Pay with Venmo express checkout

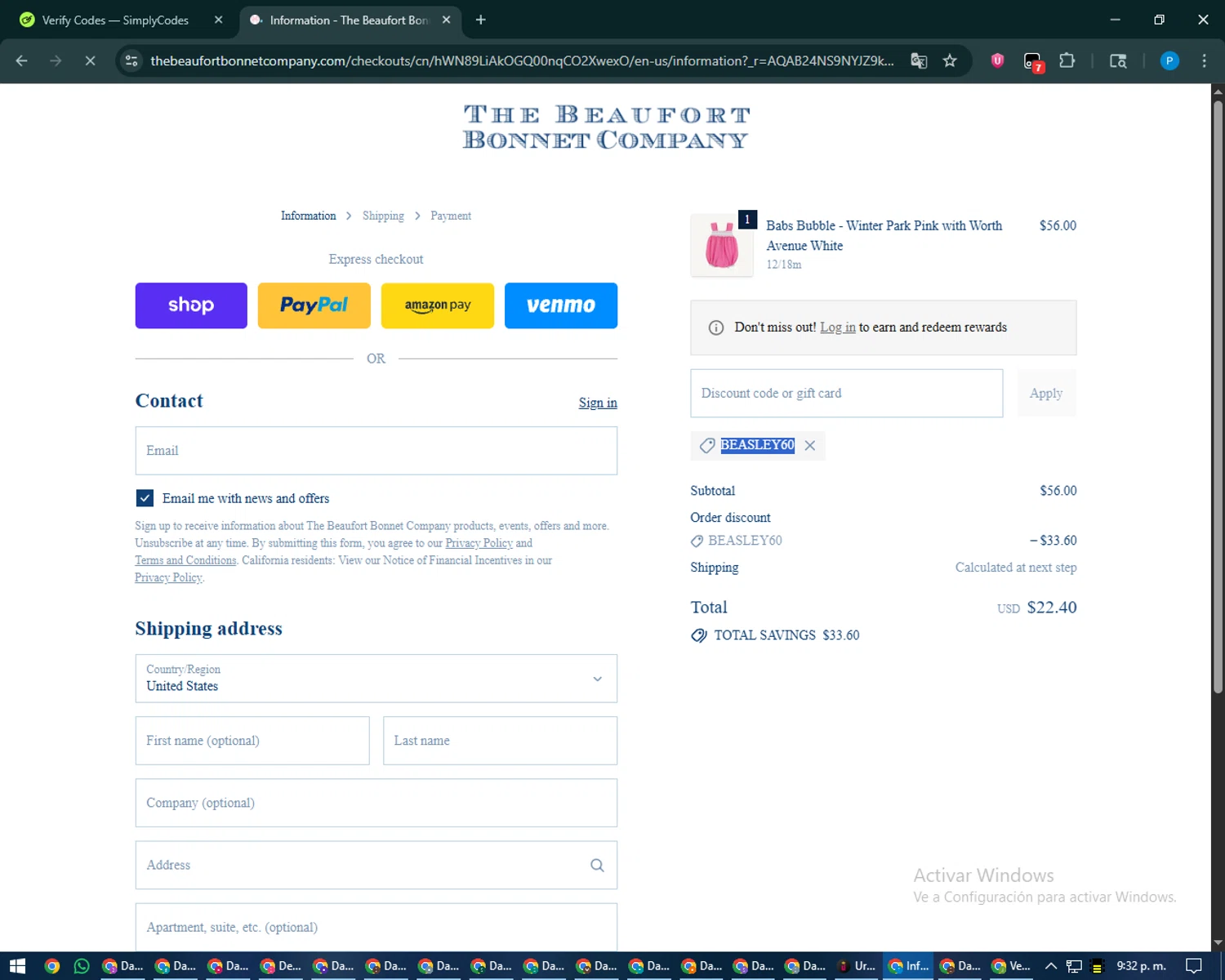point(561,305)
